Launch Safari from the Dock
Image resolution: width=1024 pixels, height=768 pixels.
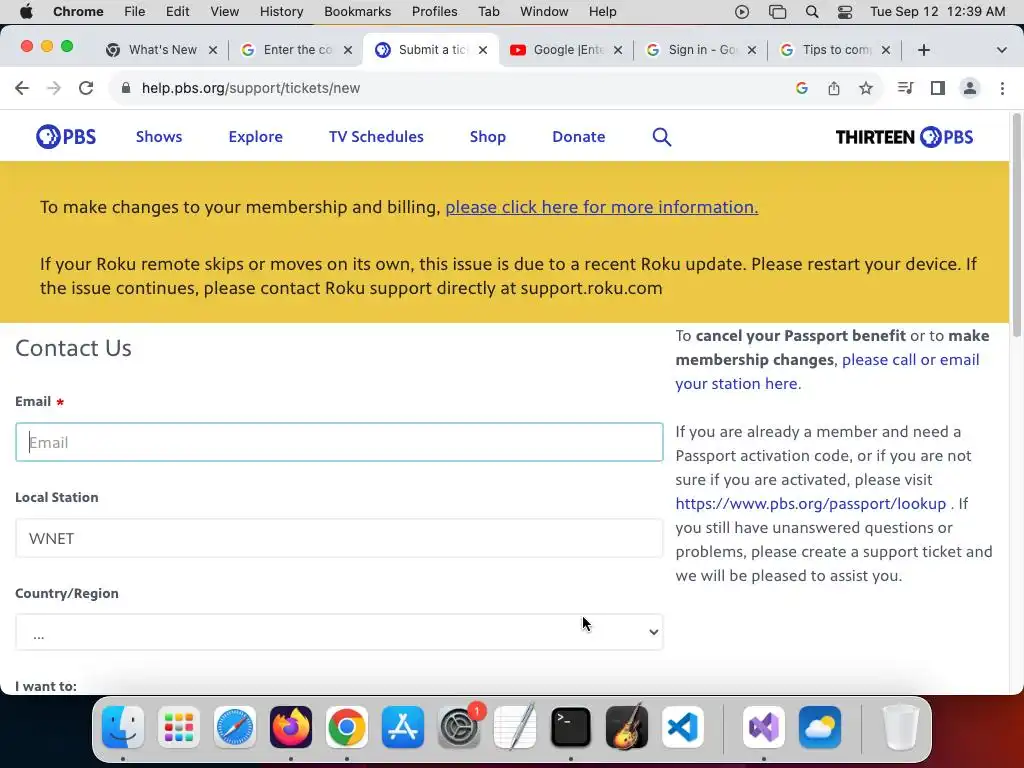[x=235, y=727]
